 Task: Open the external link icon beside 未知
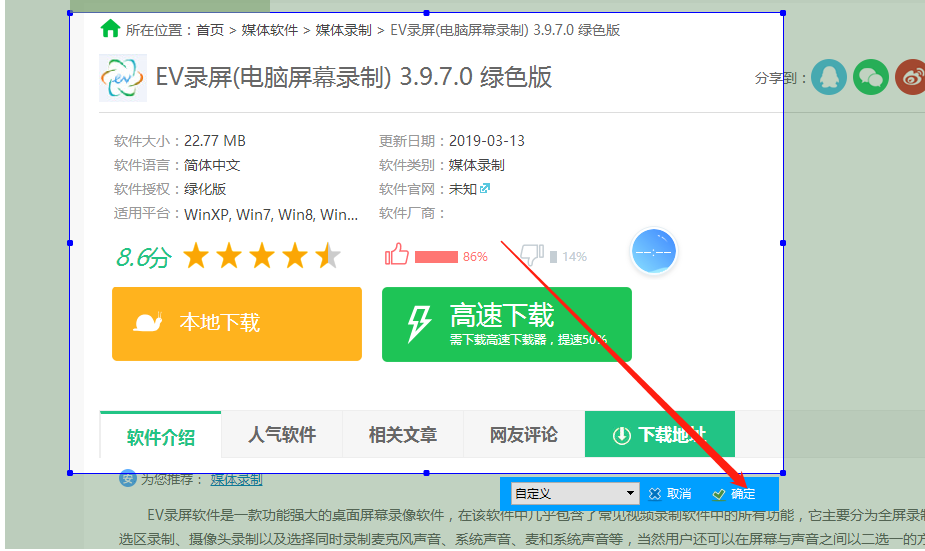tap(485, 188)
